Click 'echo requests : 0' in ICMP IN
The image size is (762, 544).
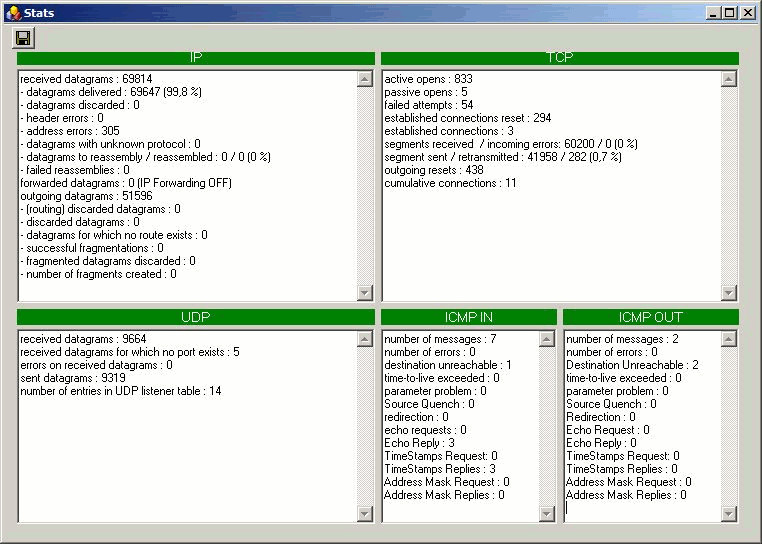(x=425, y=430)
